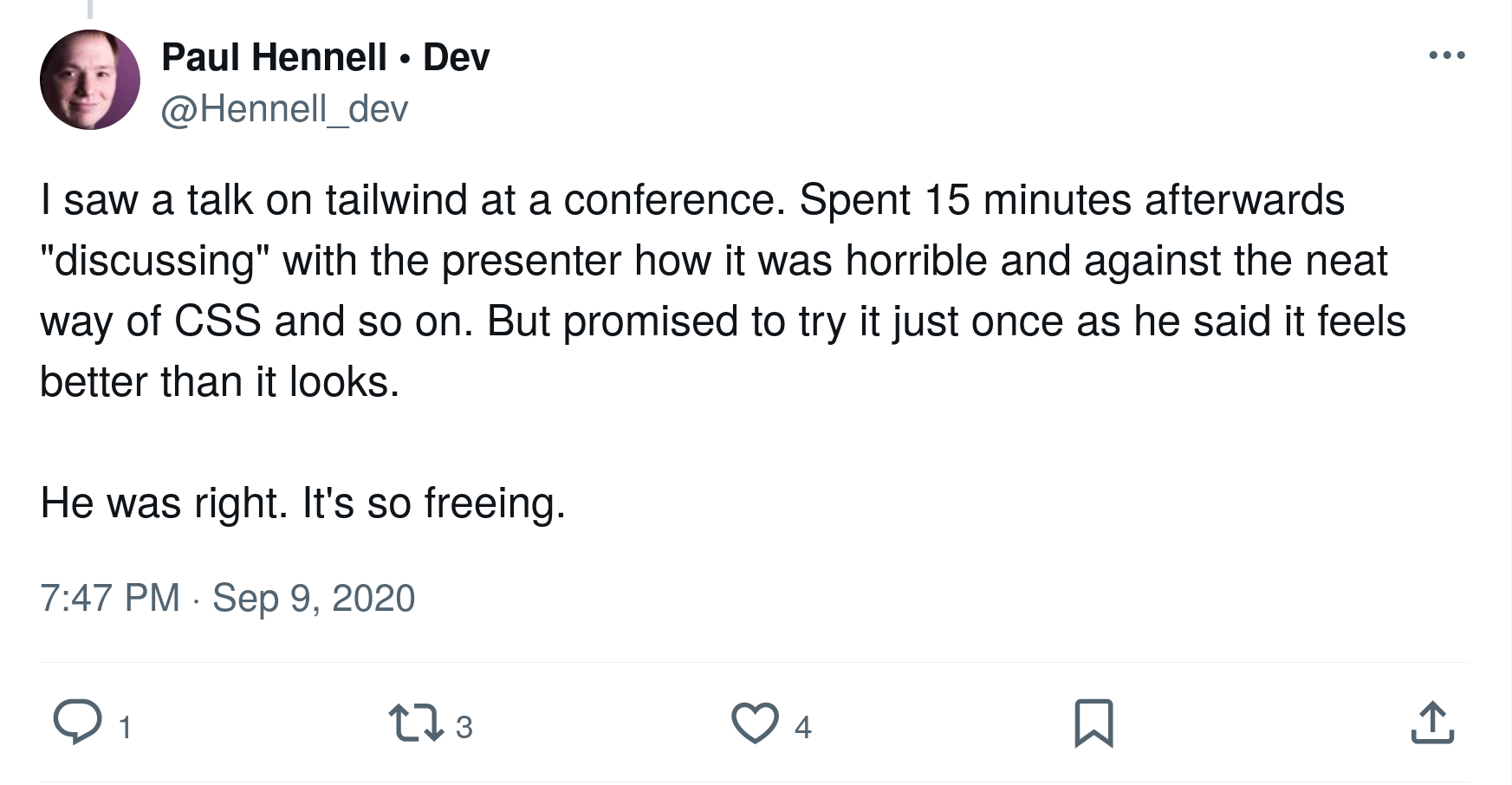The width and height of the screenshot is (1512, 785).
Task: Click the 7:47 PM timestamp
Action: [110, 598]
